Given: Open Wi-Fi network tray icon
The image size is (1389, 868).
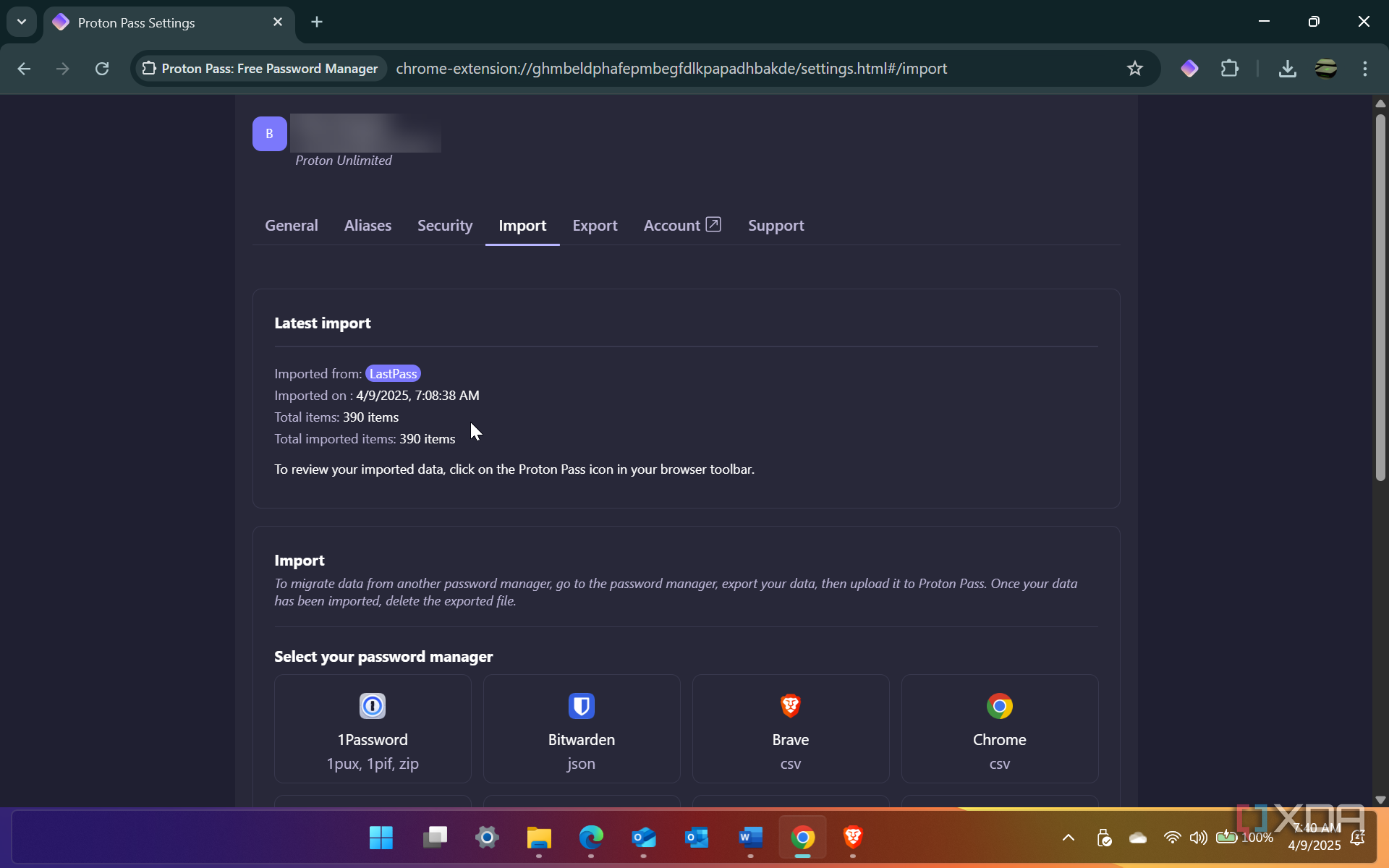Looking at the screenshot, I should pyautogui.click(x=1172, y=838).
